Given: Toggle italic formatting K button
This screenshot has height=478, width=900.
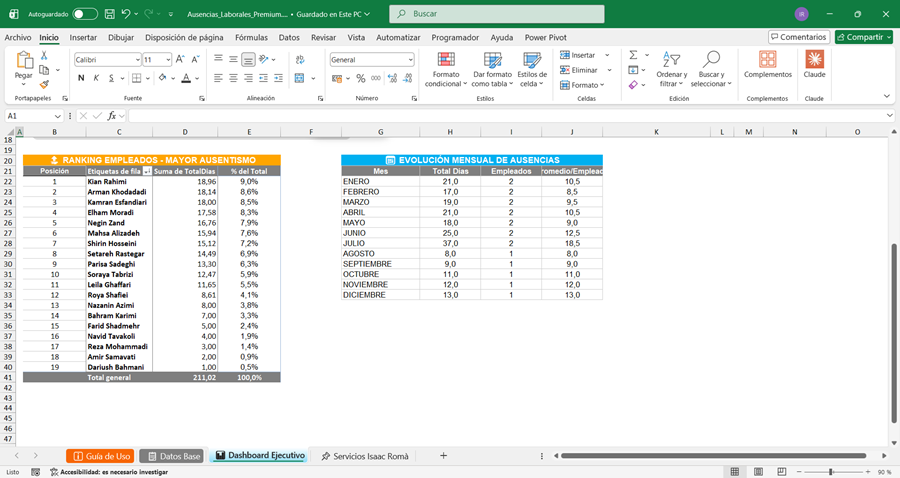Looking at the screenshot, I should click(96, 78).
